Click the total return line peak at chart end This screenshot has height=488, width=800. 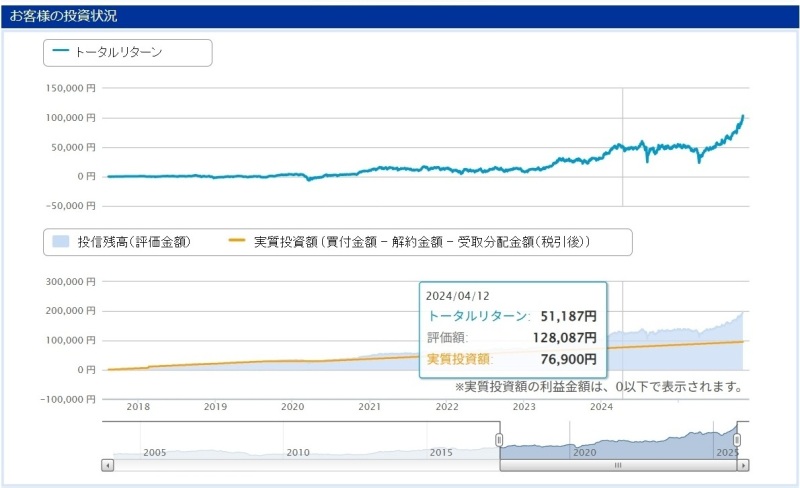point(743,116)
